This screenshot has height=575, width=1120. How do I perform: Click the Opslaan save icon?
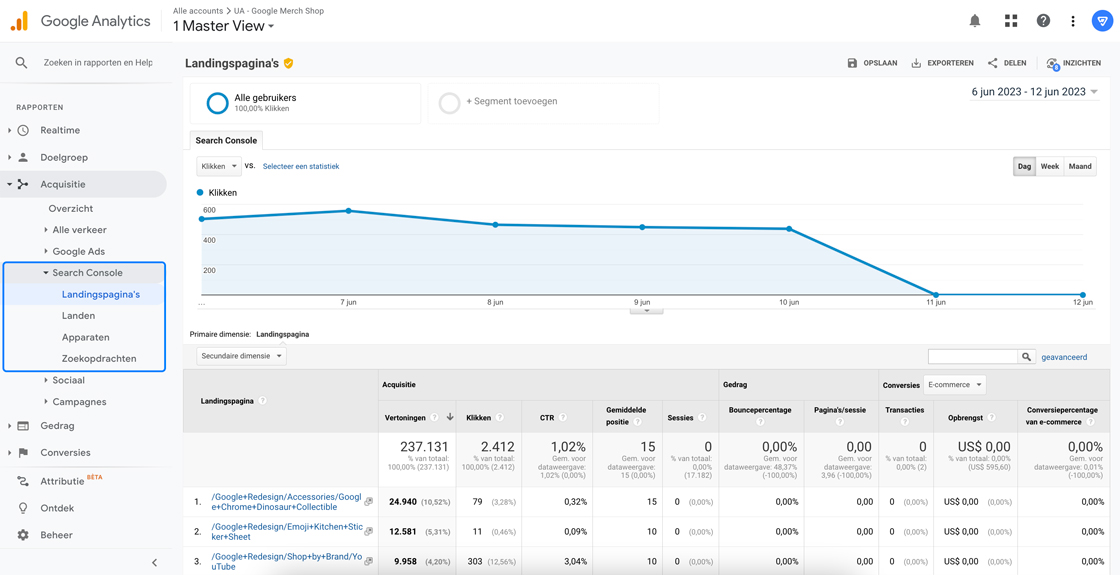point(852,63)
